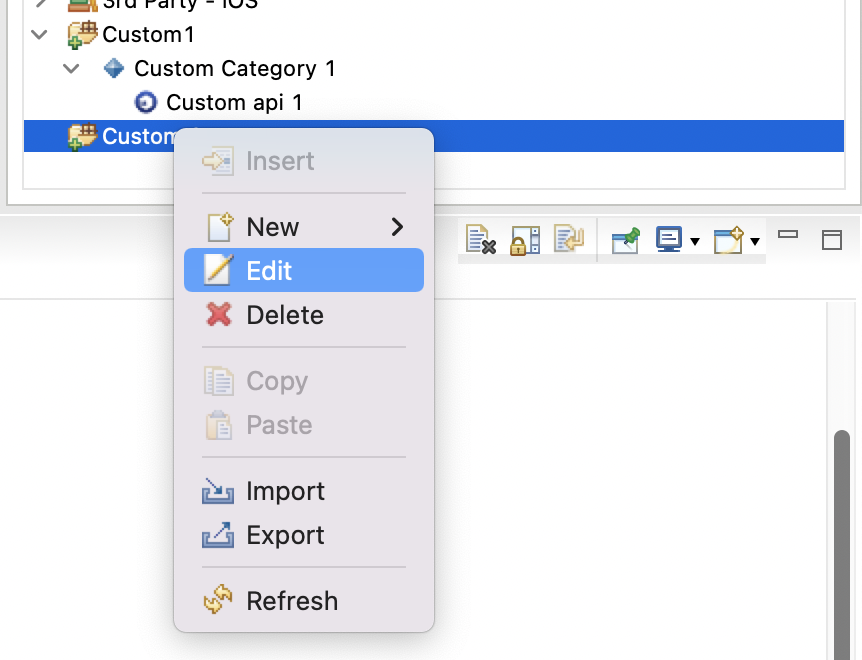Select the blue diamond icon beside Custom Category 1

(x=113, y=68)
